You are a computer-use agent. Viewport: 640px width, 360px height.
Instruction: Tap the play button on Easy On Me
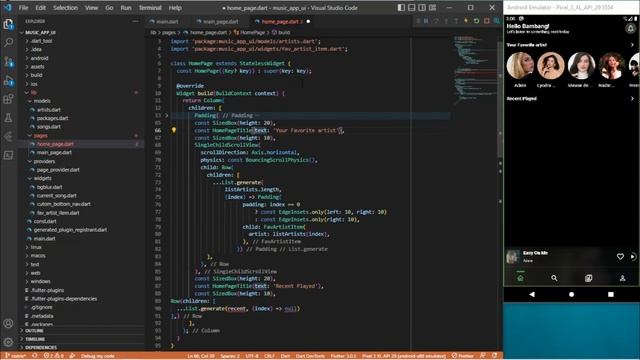(x=633, y=256)
